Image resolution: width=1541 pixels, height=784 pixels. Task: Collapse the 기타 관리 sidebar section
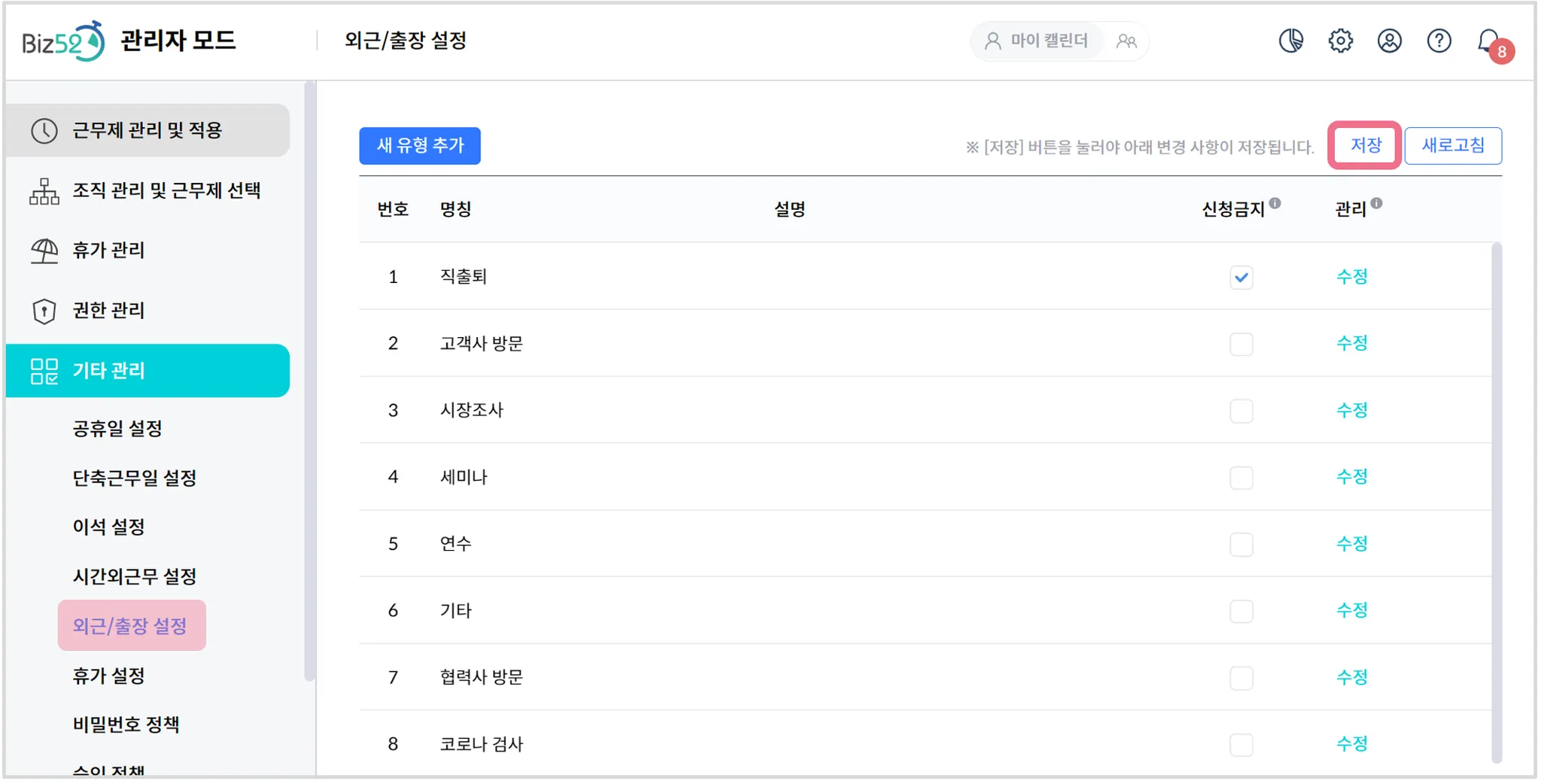point(147,370)
